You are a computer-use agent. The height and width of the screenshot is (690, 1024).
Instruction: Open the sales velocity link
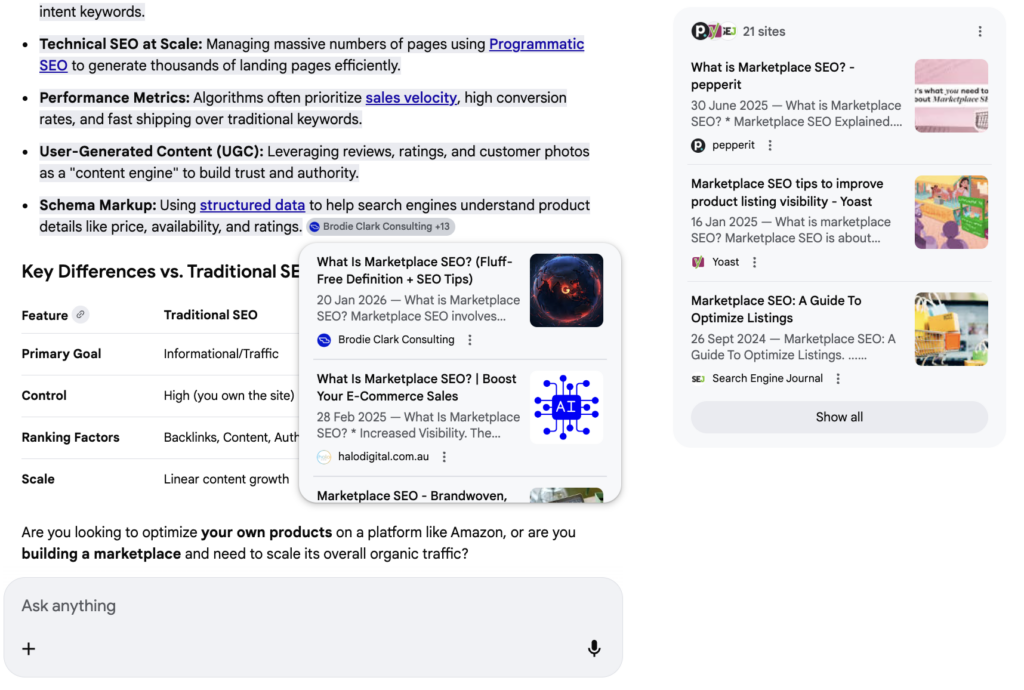[411, 98]
